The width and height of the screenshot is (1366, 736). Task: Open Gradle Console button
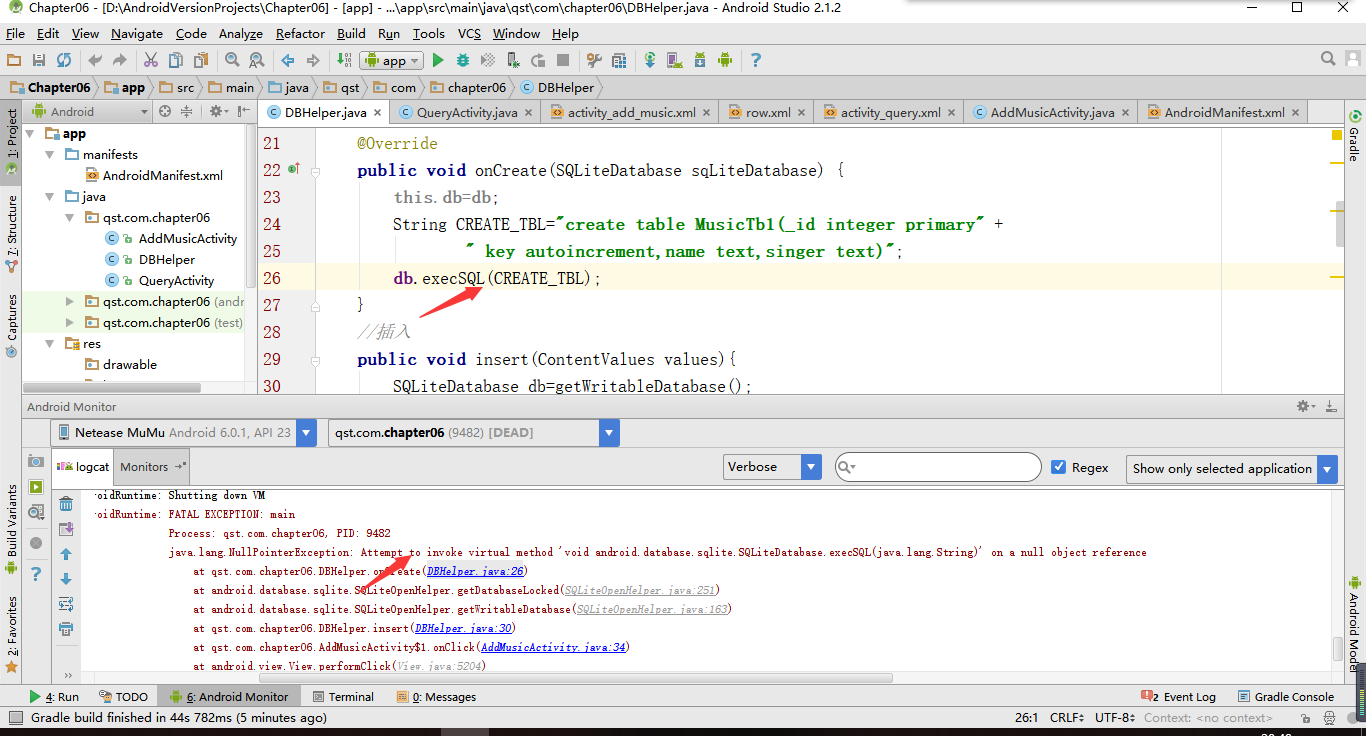click(1286, 697)
